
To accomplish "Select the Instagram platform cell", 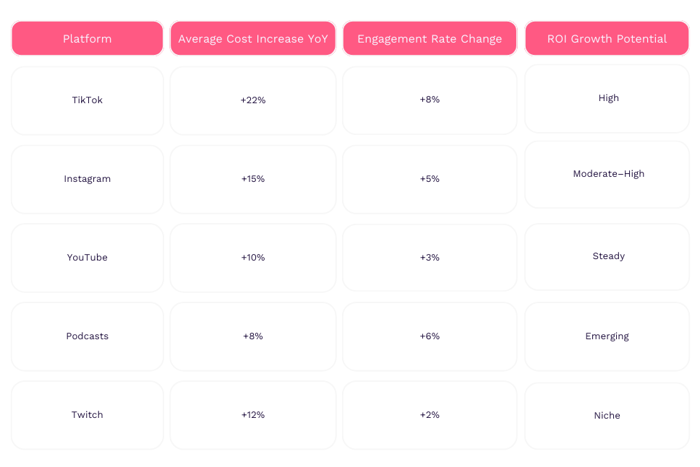I will [87, 179].
